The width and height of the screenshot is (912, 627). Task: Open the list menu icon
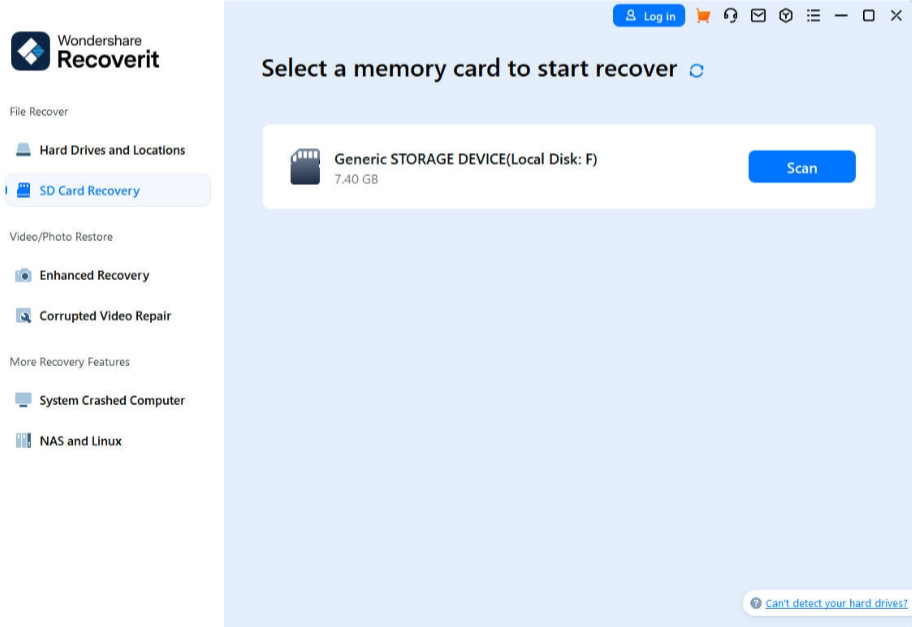coord(814,16)
